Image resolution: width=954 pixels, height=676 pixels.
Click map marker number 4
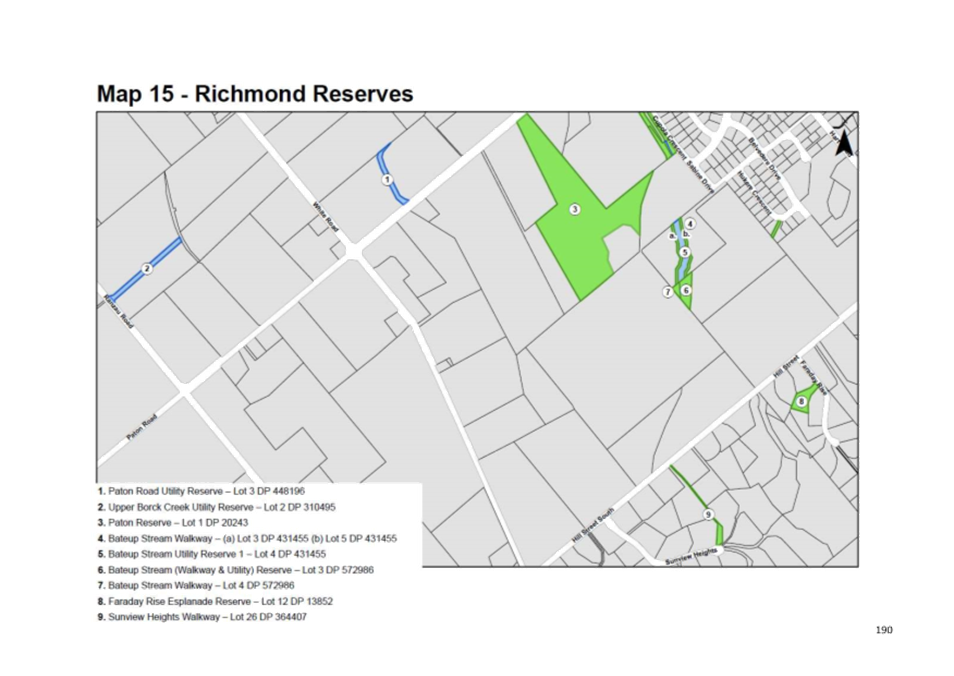coord(690,224)
